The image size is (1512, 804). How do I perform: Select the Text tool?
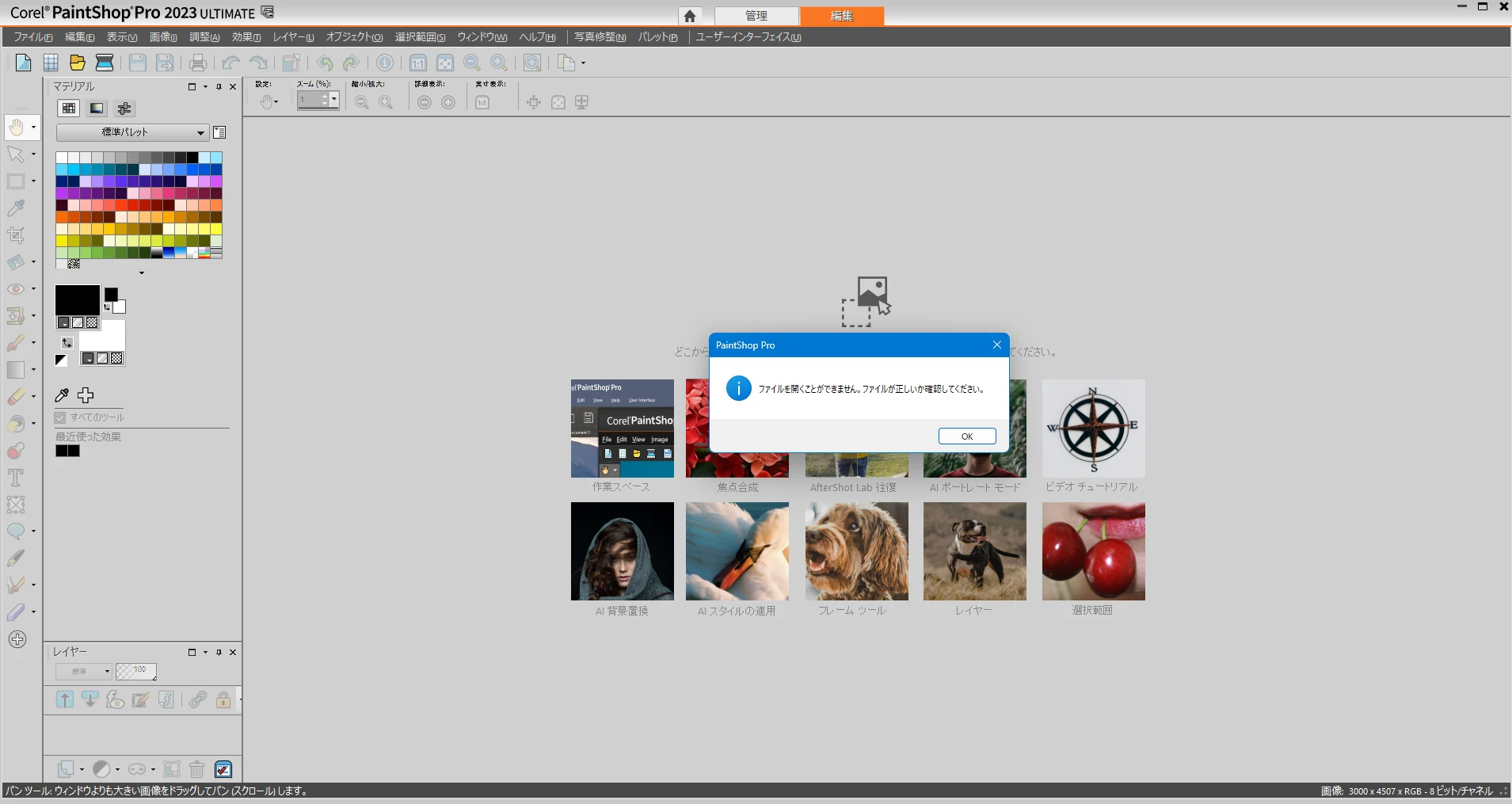(16, 478)
